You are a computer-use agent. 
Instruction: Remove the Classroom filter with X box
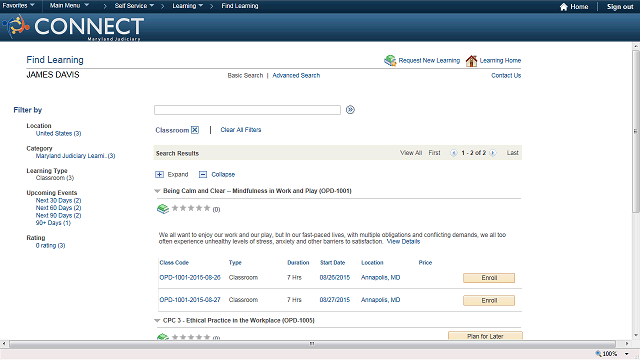click(x=195, y=130)
